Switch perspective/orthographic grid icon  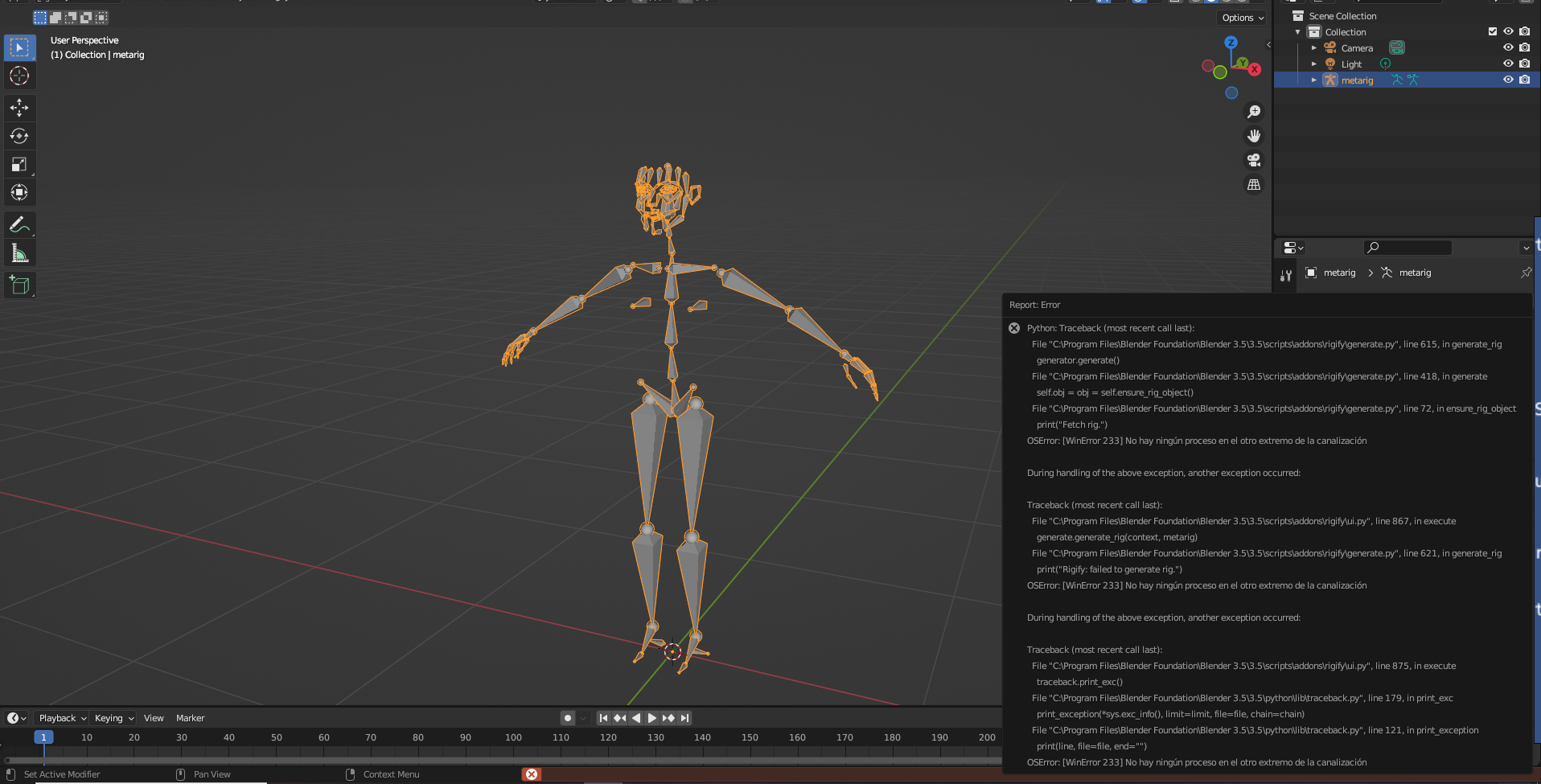pyautogui.click(x=1254, y=184)
